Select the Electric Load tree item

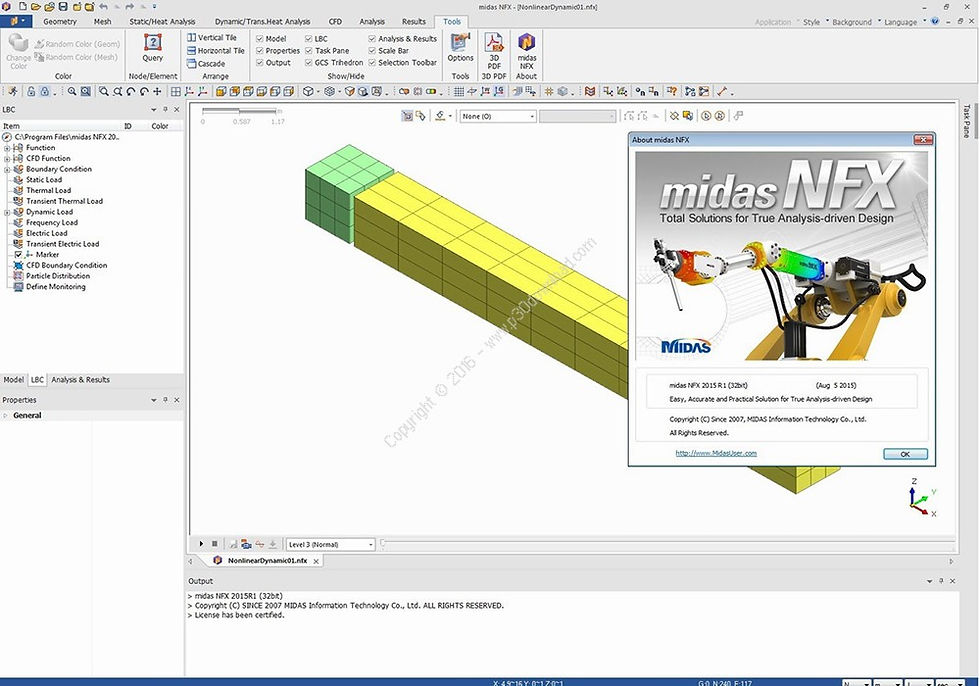click(46, 233)
